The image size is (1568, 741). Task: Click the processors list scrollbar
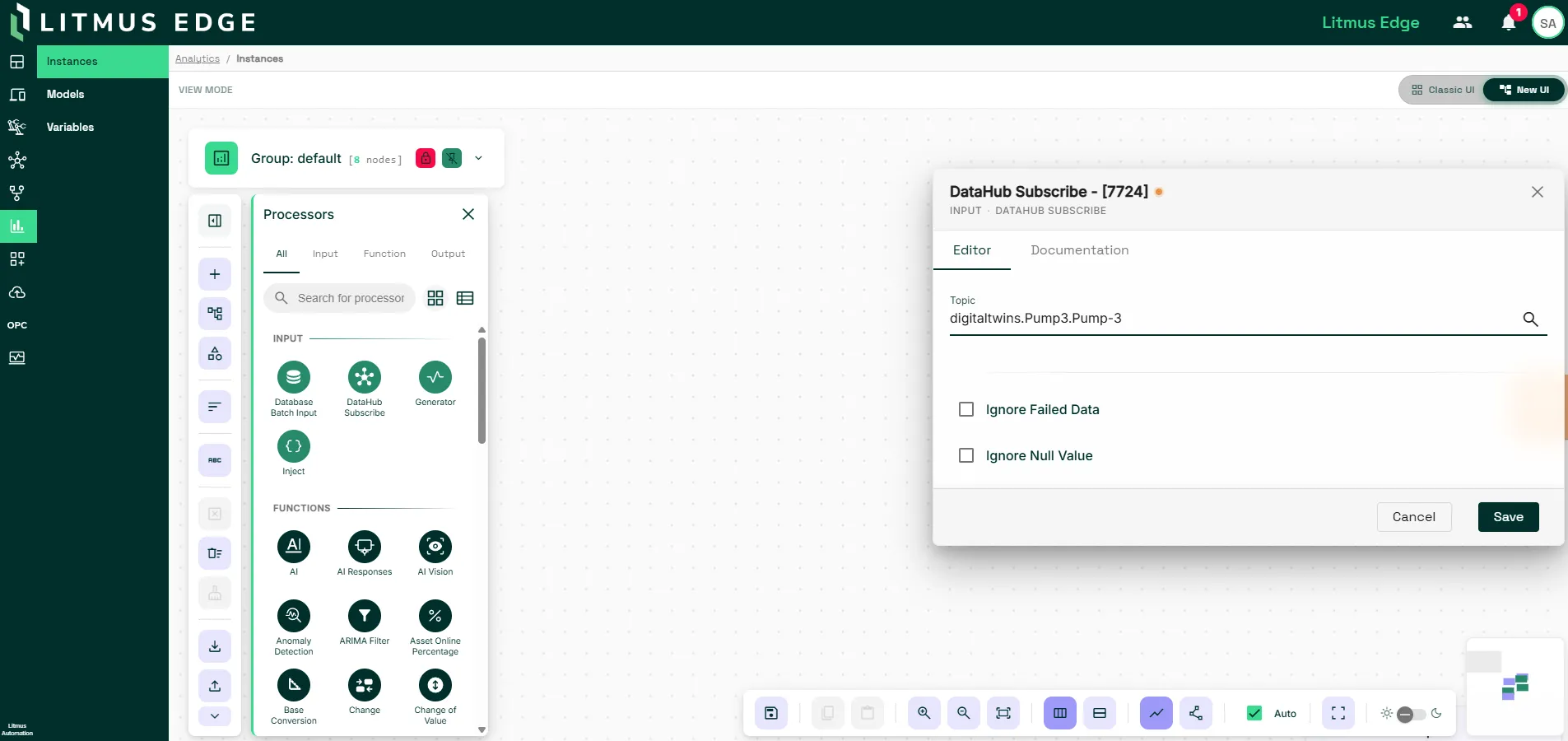coord(482,391)
